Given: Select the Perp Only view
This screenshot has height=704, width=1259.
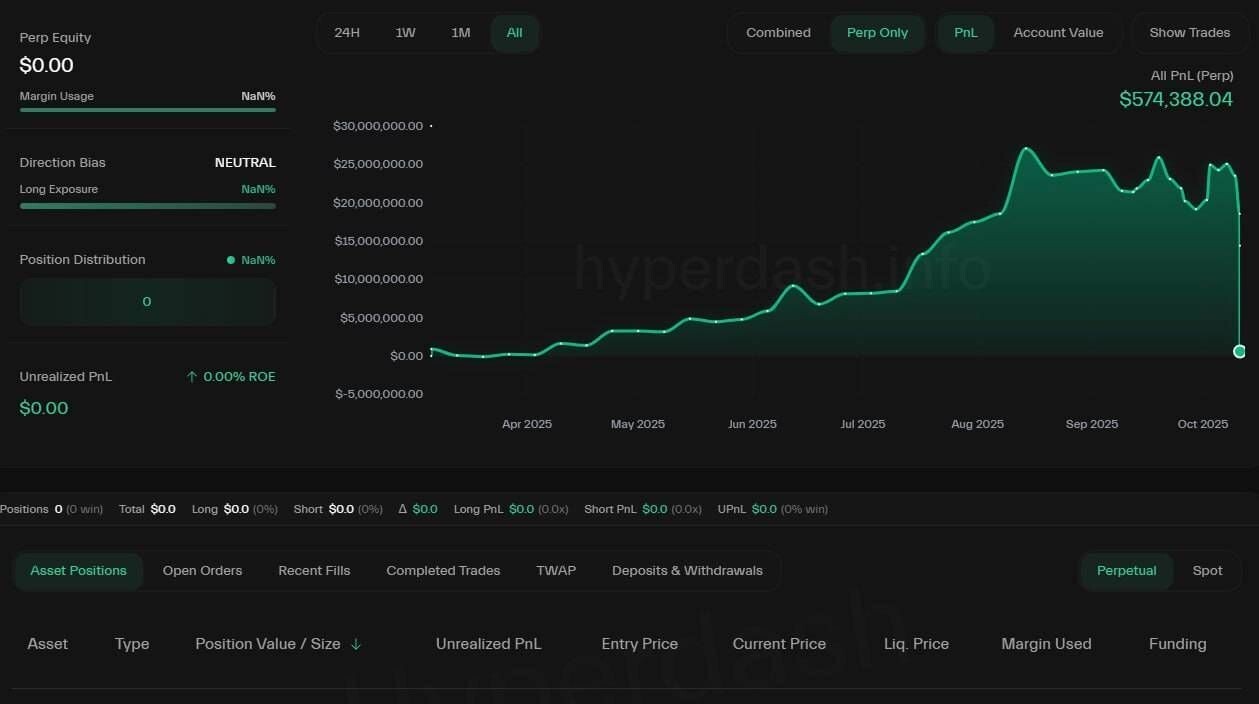Looking at the screenshot, I should pos(877,33).
